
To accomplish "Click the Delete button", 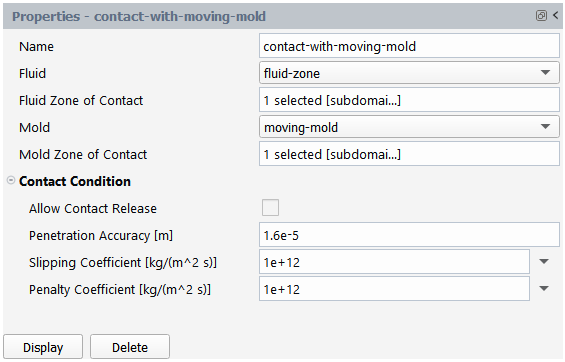I will pyautogui.click(x=130, y=347).
